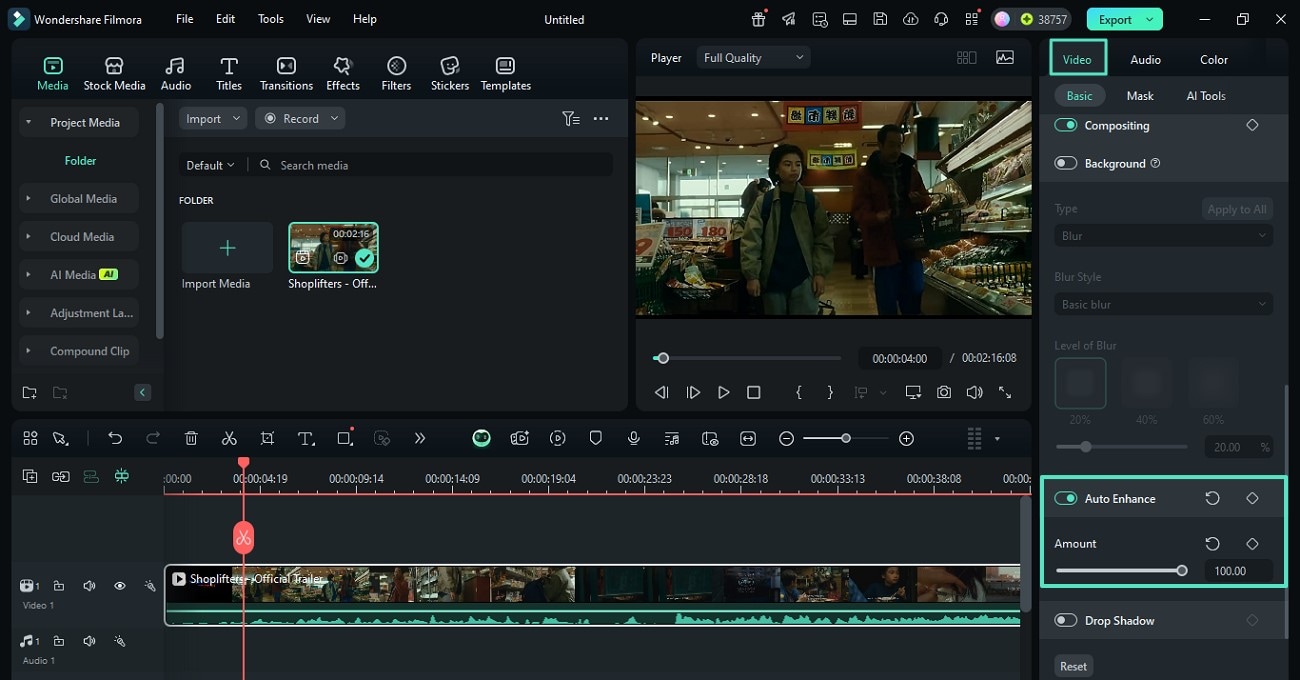This screenshot has width=1300, height=680.
Task: Delete selected clip with trash icon
Action: (191, 438)
